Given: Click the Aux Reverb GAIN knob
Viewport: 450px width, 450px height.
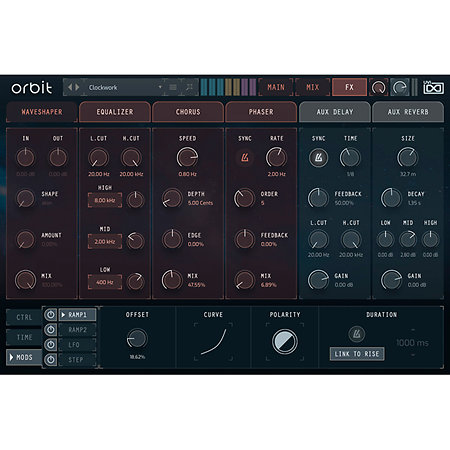Looking at the screenshot, I should tap(391, 280).
